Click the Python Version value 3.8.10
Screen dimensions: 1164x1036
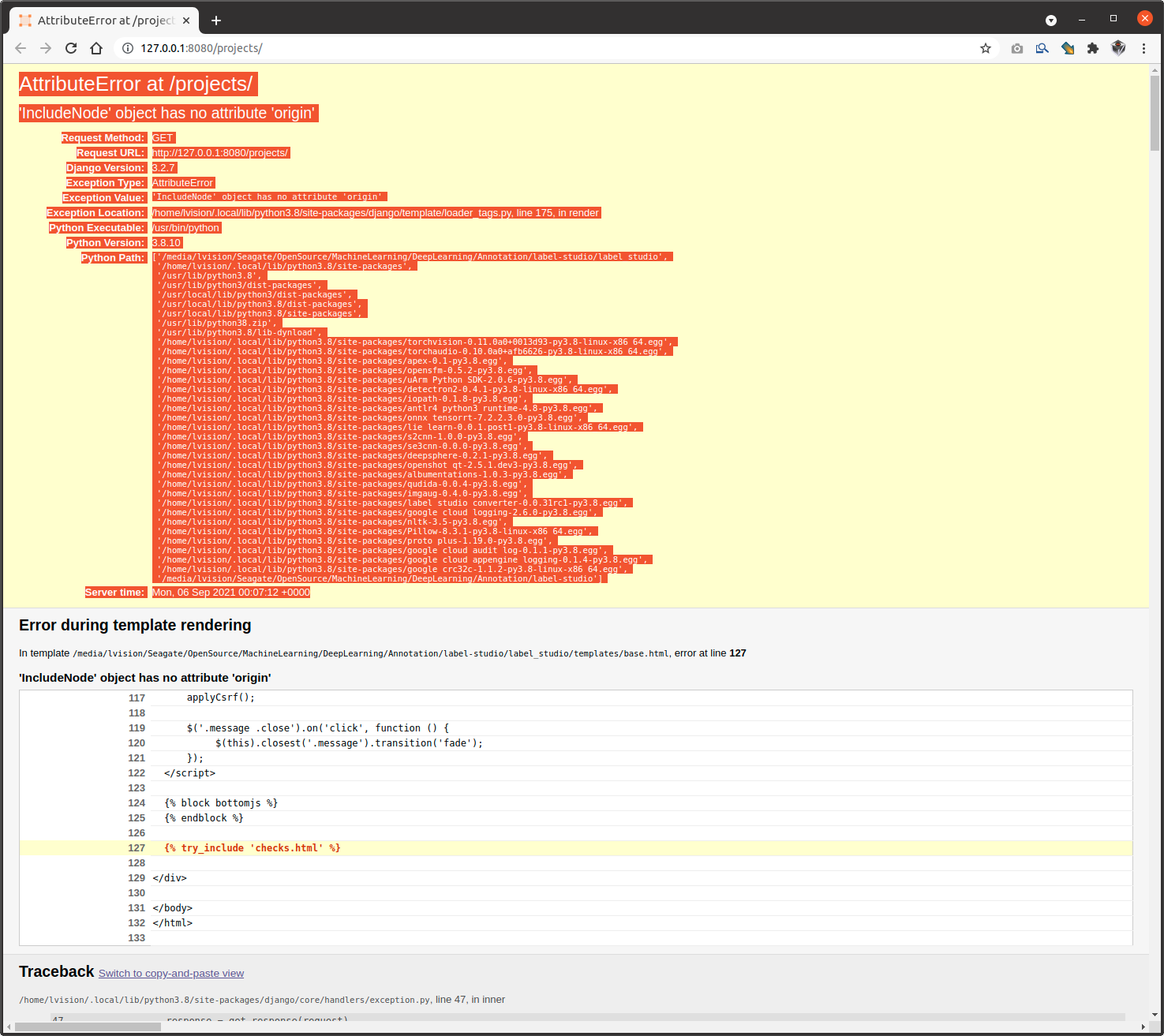tap(167, 243)
